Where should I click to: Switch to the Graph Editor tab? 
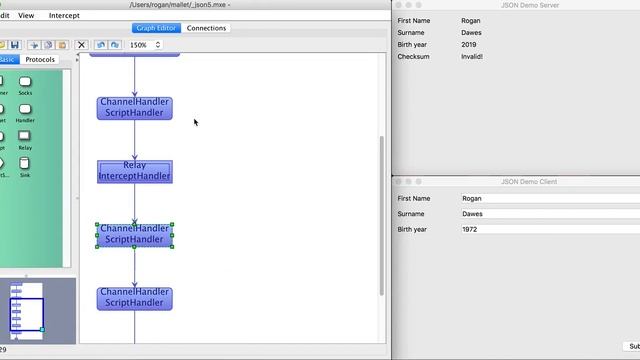pyautogui.click(x=156, y=28)
